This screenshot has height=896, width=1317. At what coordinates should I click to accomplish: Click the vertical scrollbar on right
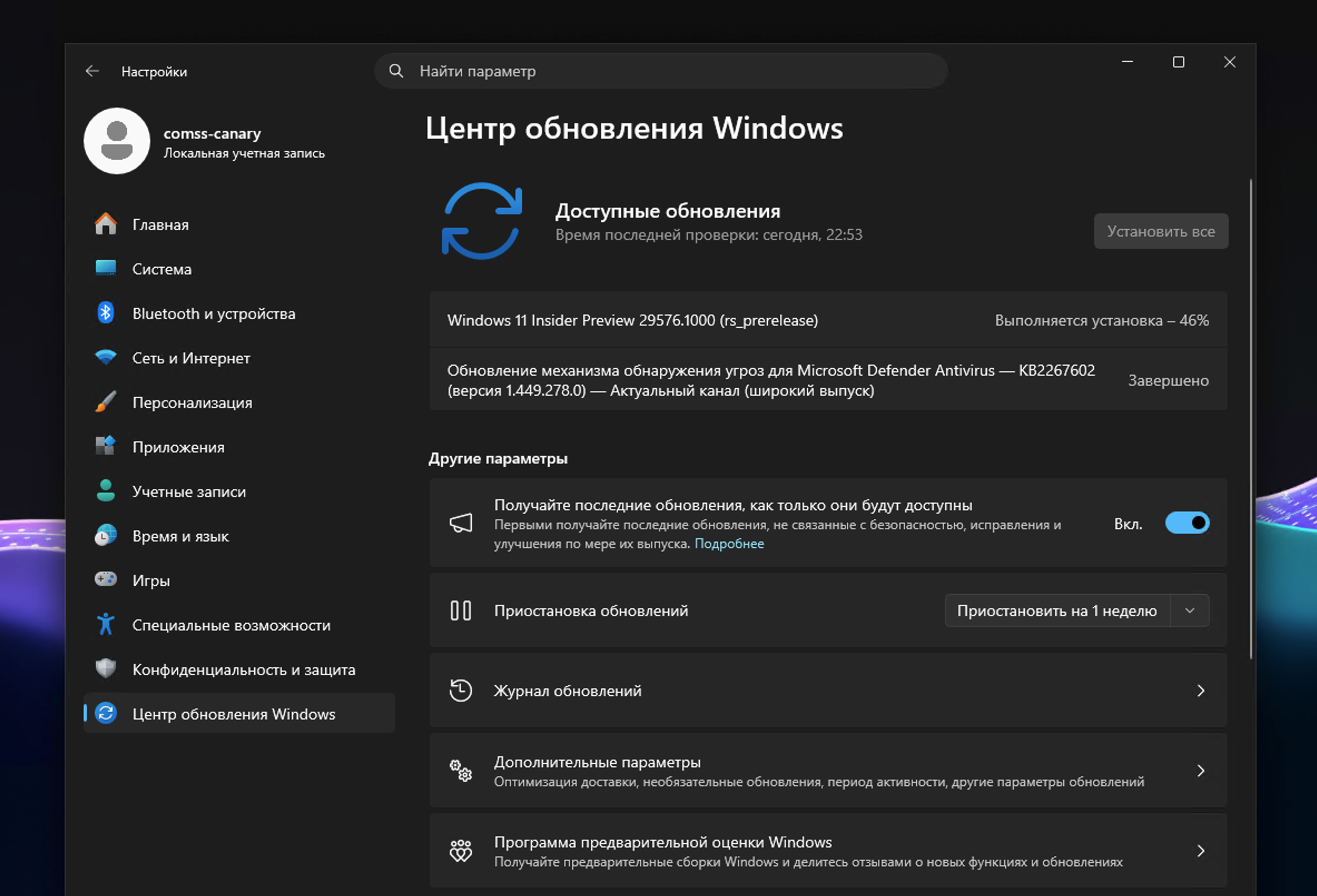1251,420
